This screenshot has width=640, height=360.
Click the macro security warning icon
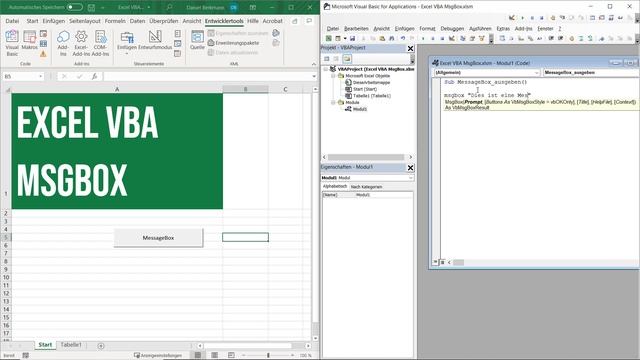[x=43, y=53]
